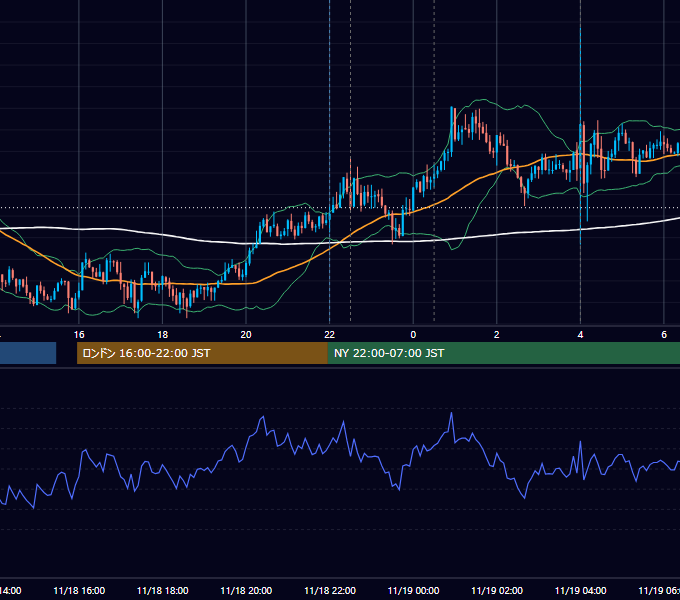680x600 pixels.
Task: Click the oscillator peak near 11/19 01:00
Action: click(x=451, y=414)
